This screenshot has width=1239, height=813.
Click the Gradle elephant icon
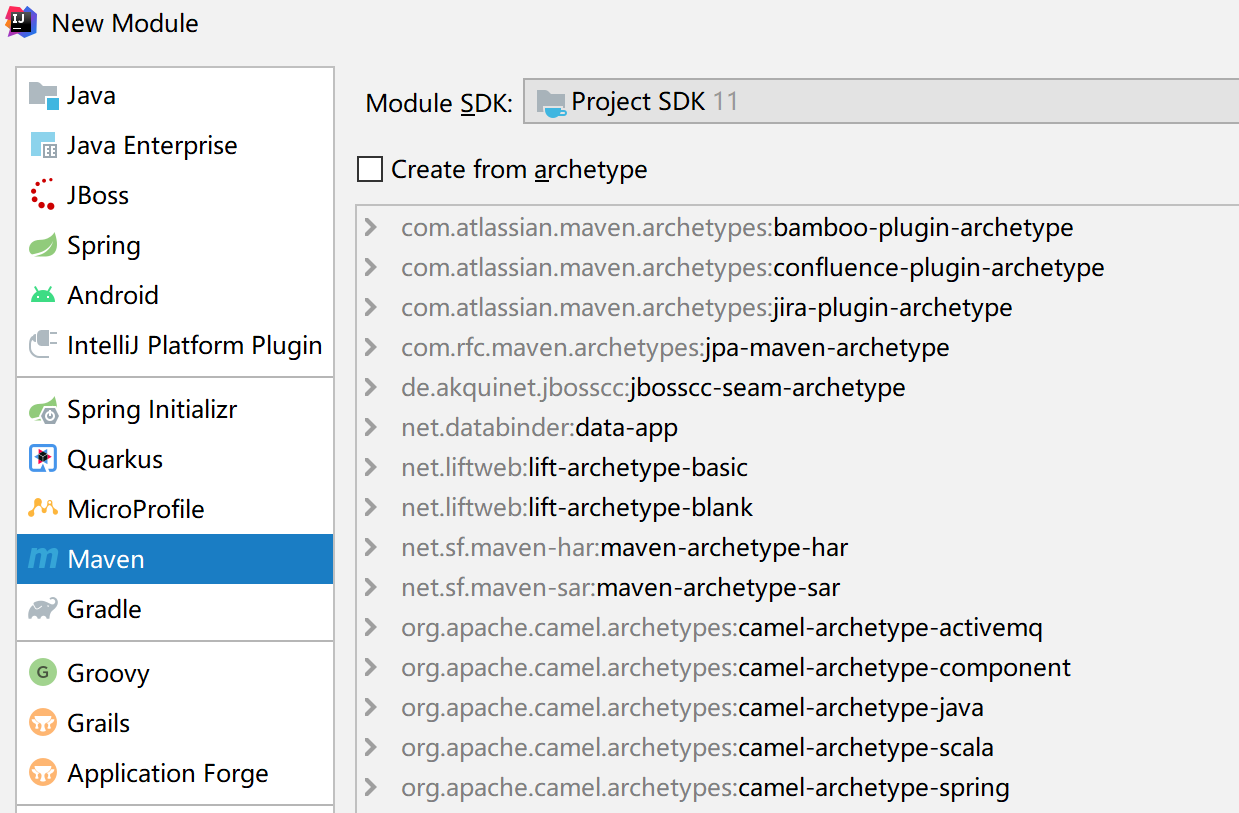43,610
